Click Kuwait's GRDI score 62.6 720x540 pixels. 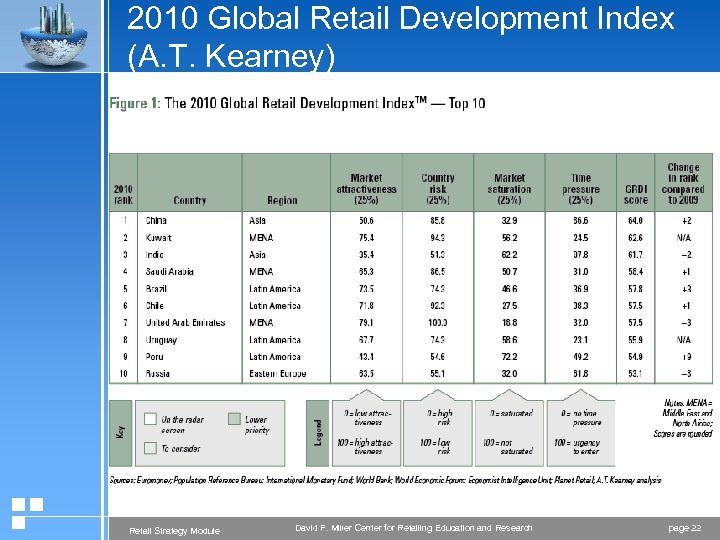[x=635, y=237]
